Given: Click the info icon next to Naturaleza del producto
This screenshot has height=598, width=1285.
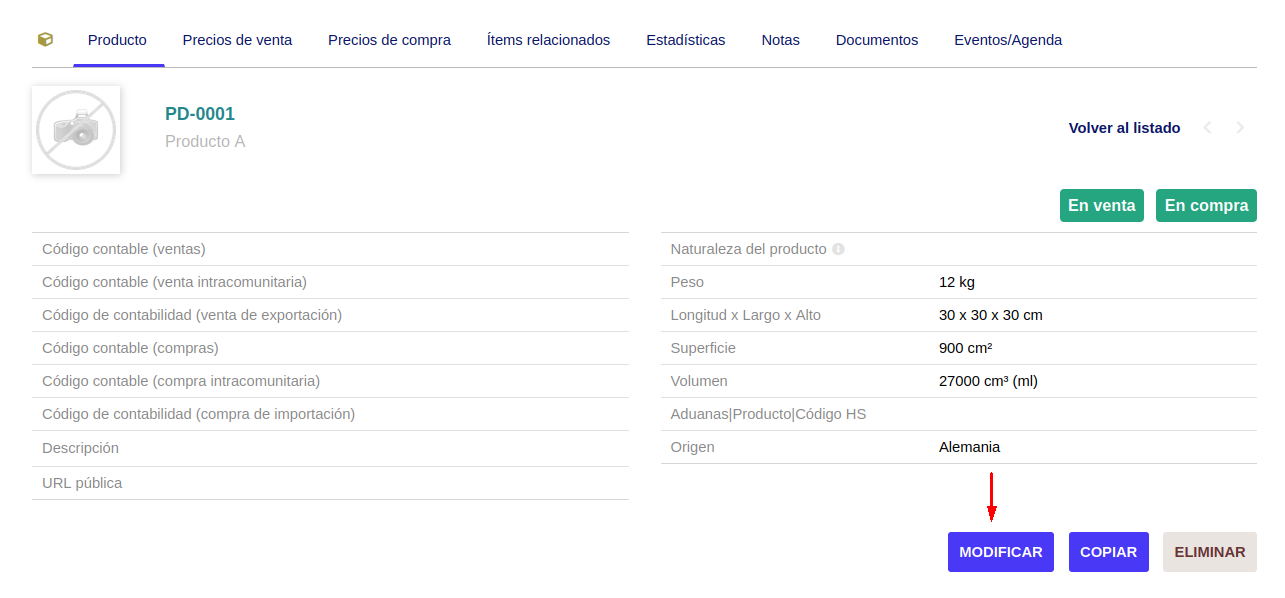Looking at the screenshot, I should click(x=837, y=248).
